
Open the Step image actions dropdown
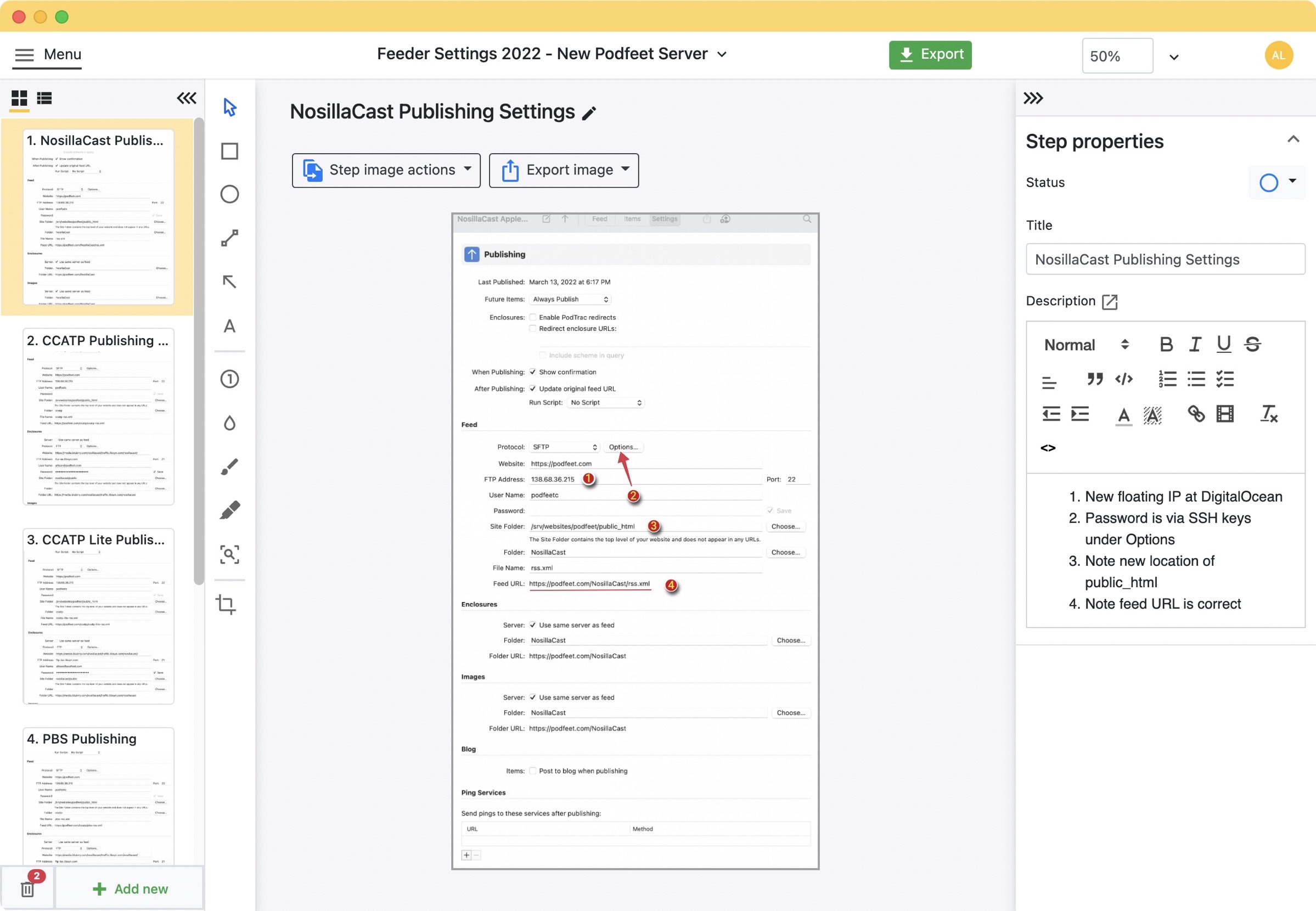(386, 170)
